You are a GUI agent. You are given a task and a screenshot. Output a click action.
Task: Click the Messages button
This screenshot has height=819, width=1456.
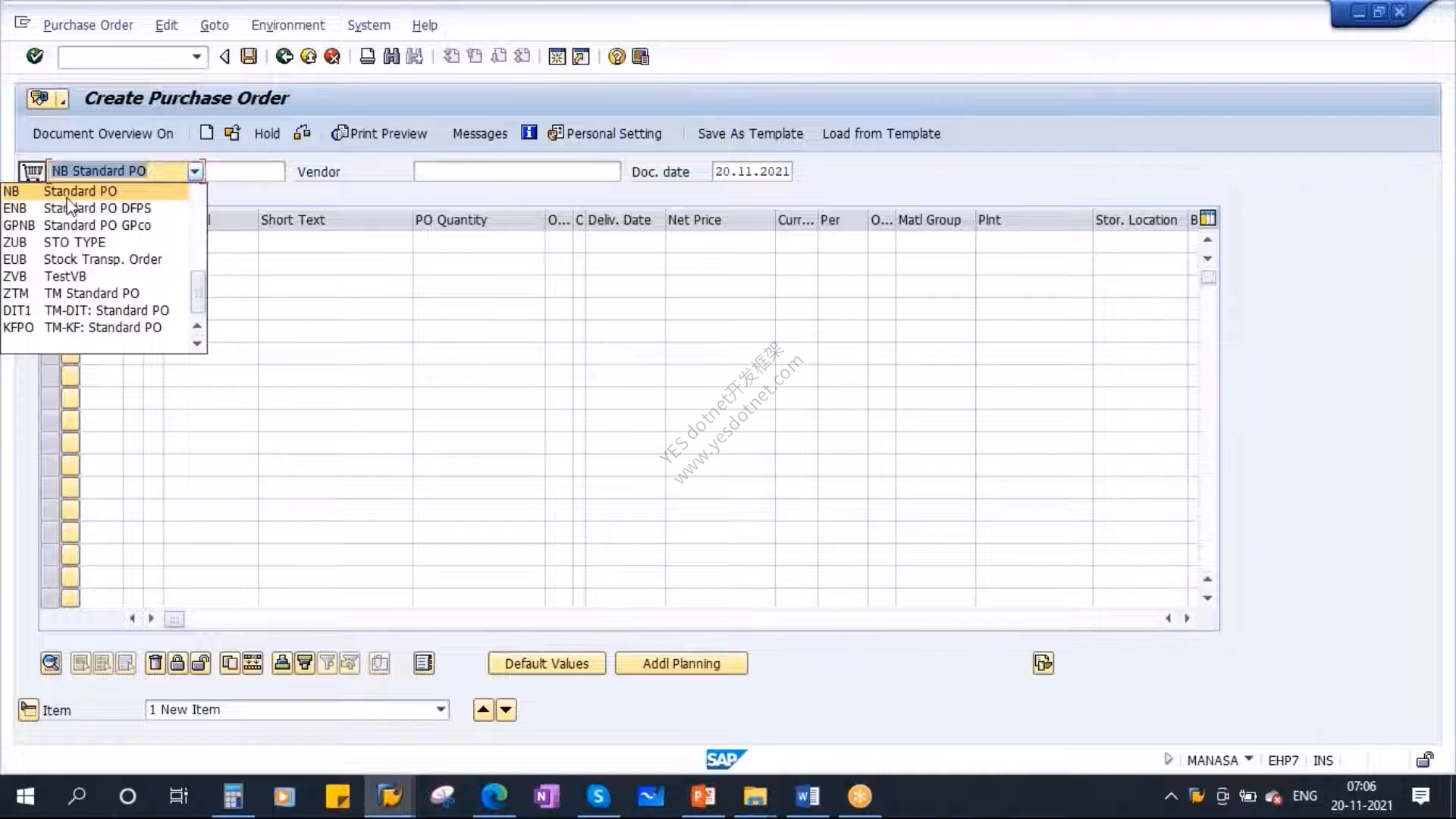[480, 133]
